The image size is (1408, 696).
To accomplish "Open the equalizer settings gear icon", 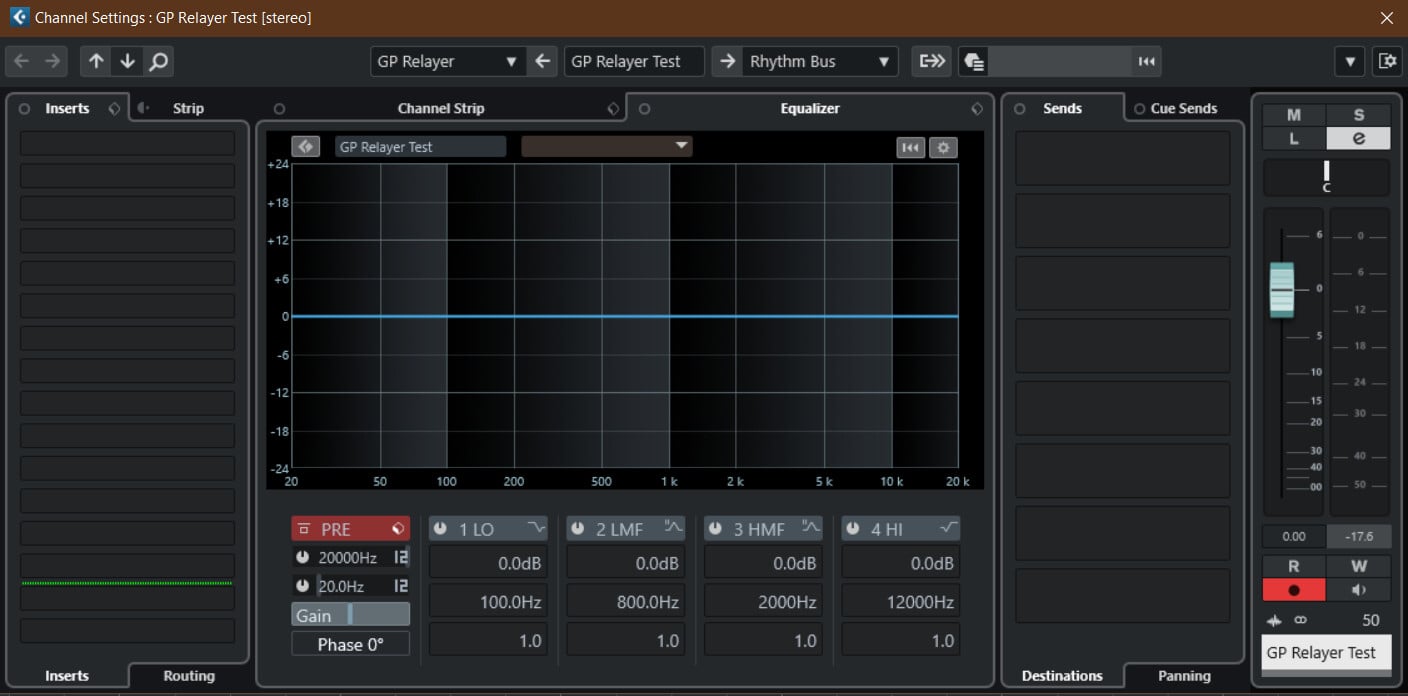I will 942,148.
